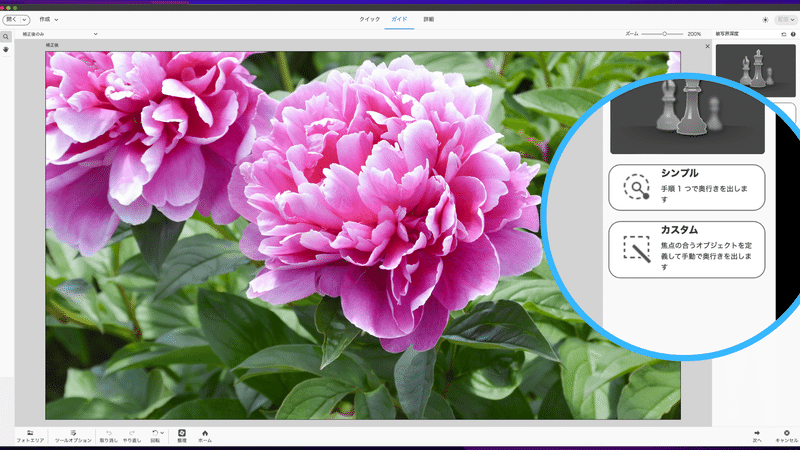Click the 次へ (Next) arrow button

click(x=757, y=436)
